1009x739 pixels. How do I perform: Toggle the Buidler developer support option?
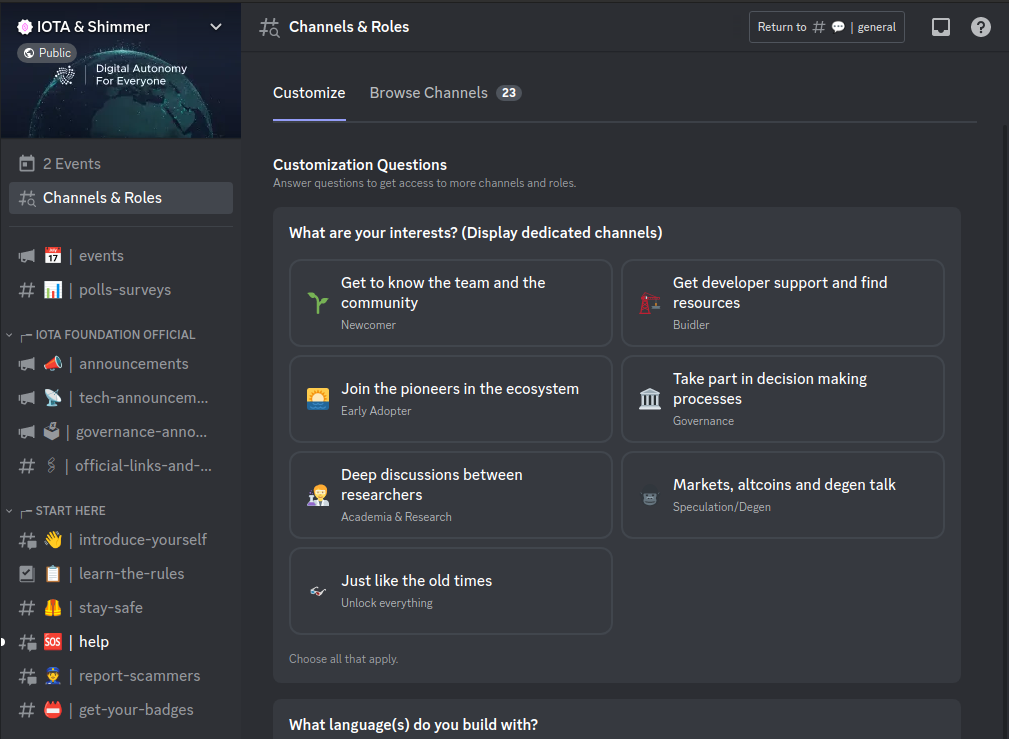click(782, 303)
